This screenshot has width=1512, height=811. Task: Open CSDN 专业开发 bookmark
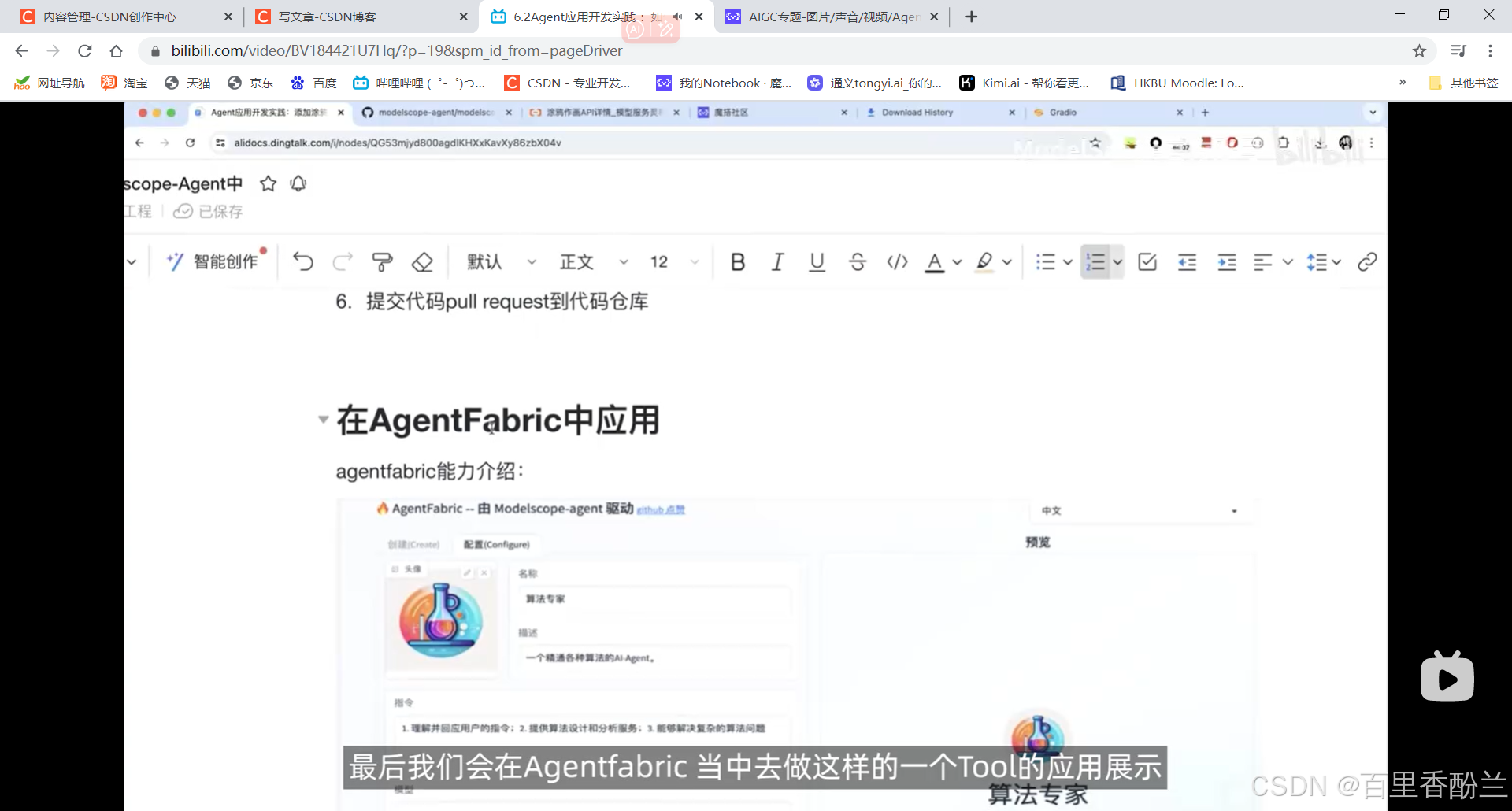[568, 83]
